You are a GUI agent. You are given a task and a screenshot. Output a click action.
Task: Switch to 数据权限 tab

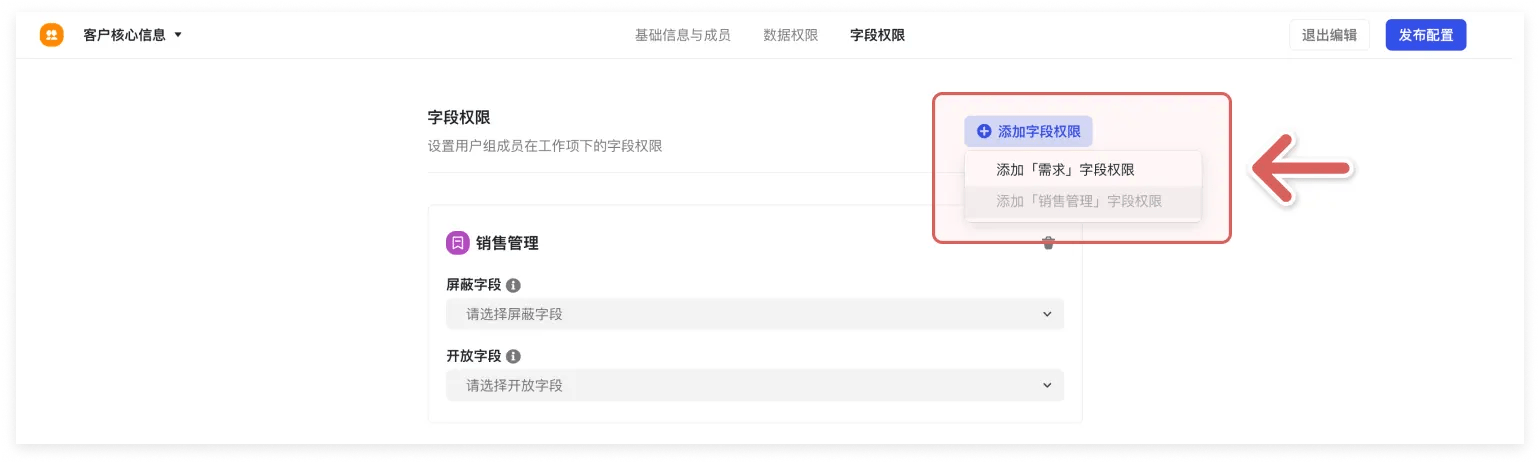pyautogui.click(x=790, y=35)
